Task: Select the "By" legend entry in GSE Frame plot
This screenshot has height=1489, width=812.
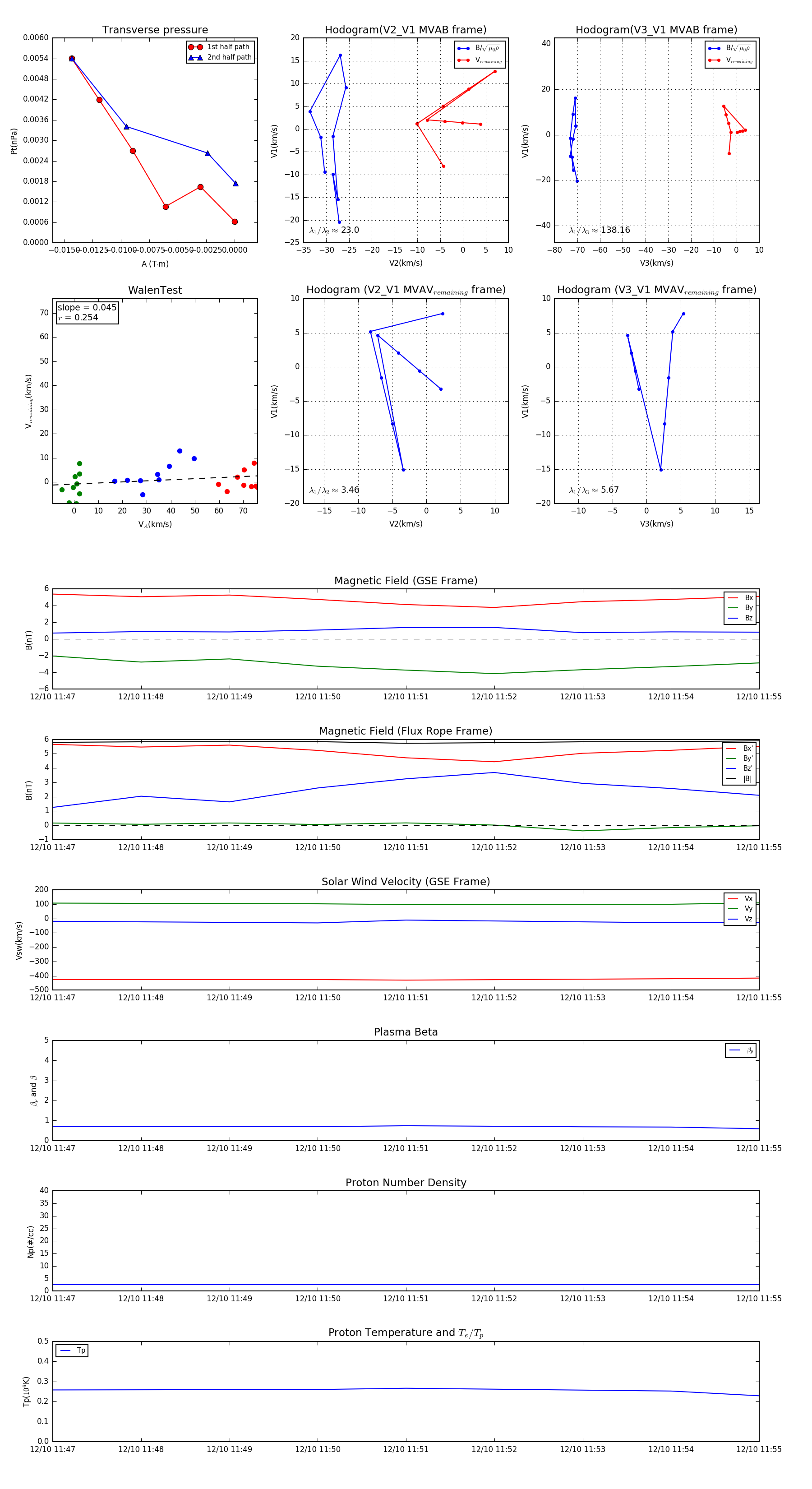Action: click(740, 607)
